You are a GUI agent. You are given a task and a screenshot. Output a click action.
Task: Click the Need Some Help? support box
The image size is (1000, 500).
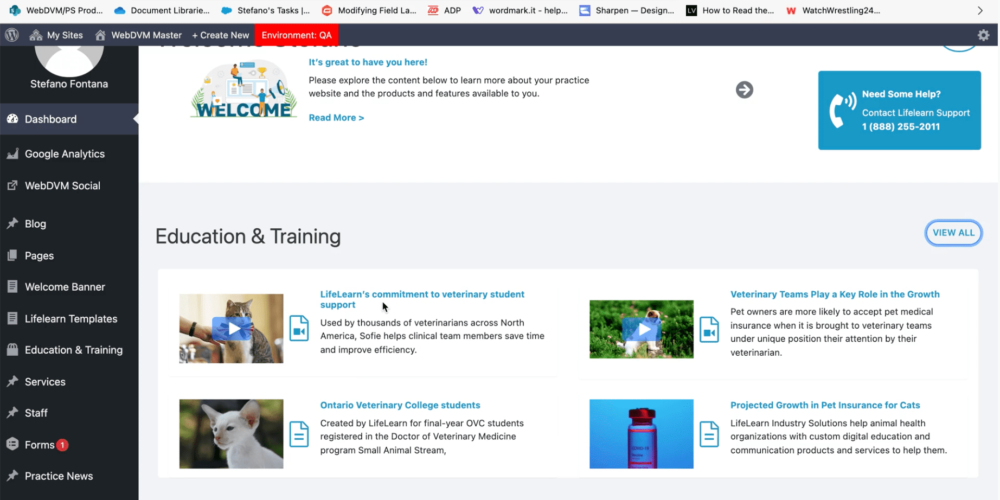click(899, 110)
